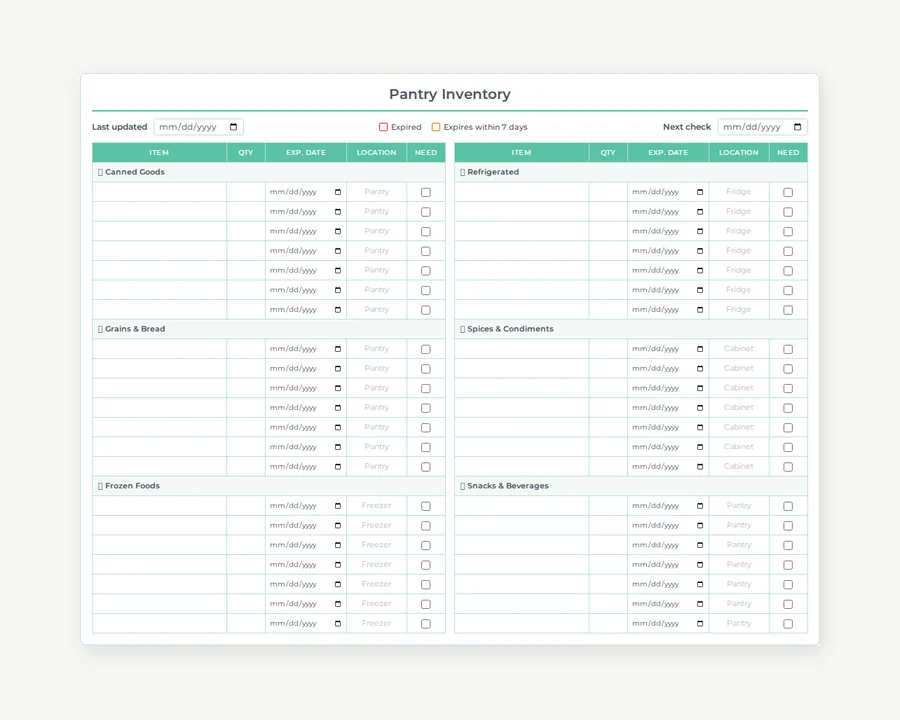Open the Last updated calendar picker icon
The width and height of the screenshot is (900, 720).
[234, 127]
